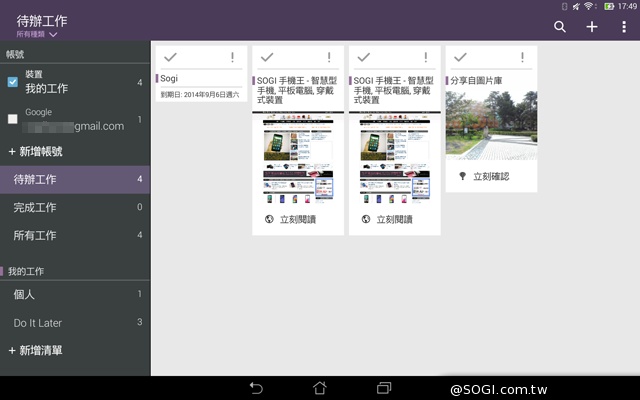Open the first card's SOGI 手機王 title text
Image resolution: width=640 pixels, height=400 pixels.
(297, 90)
